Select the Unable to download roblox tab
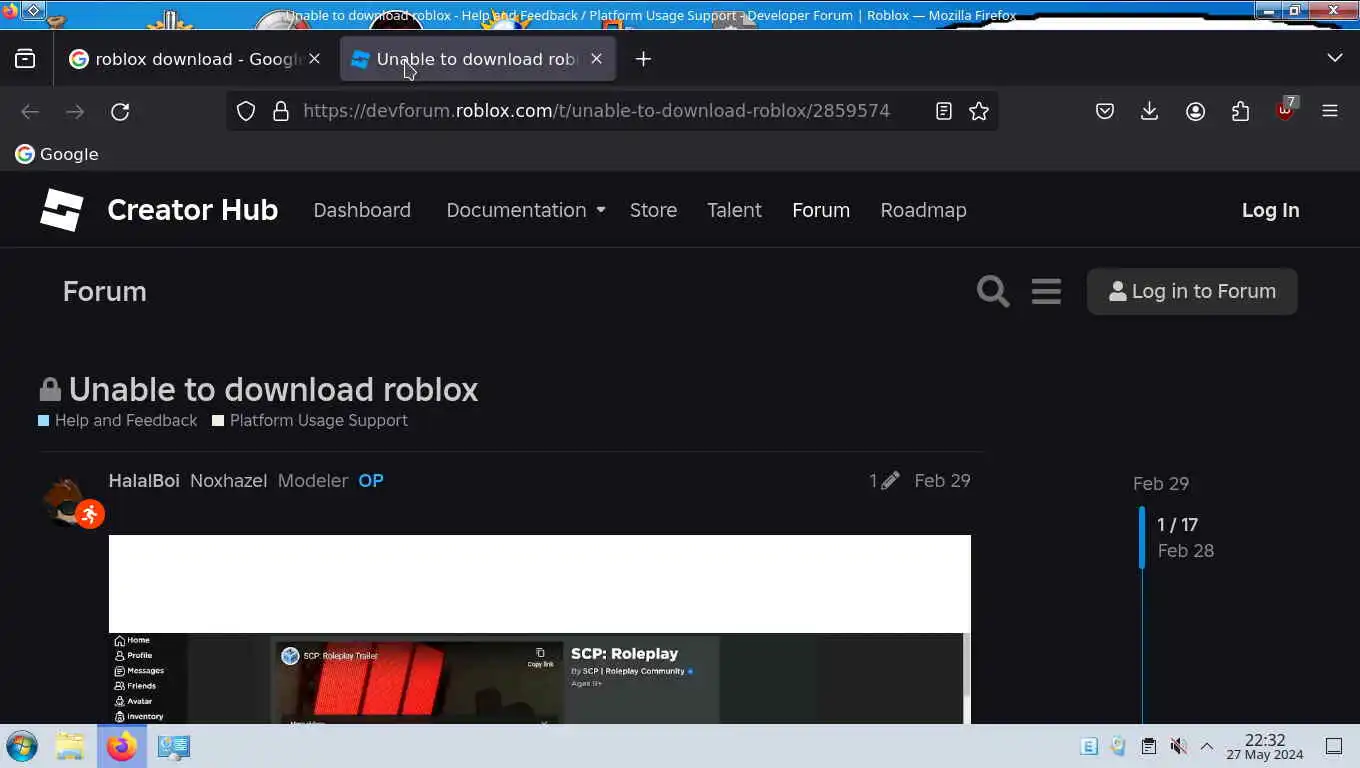Viewport: 1360px width, 768px height. (478, 59)
